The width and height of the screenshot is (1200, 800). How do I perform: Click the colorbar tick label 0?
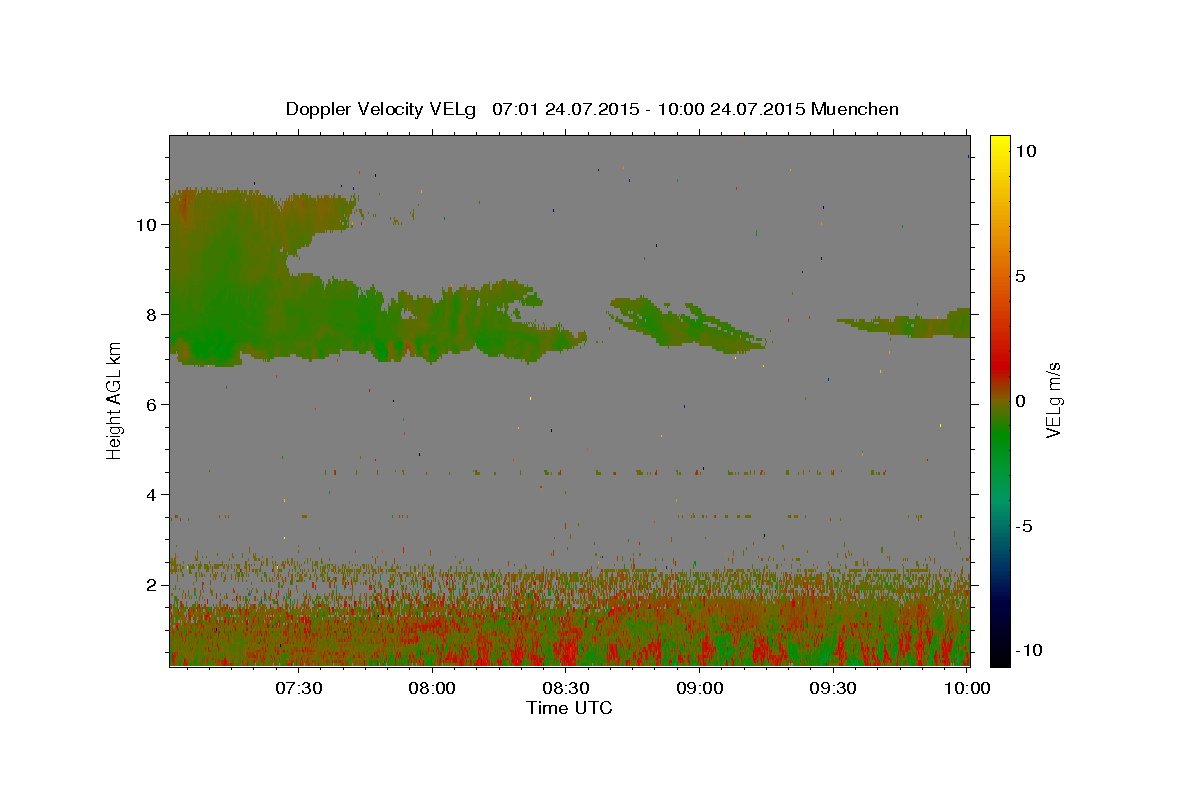pyautogui.click(x=1020, y=400)
